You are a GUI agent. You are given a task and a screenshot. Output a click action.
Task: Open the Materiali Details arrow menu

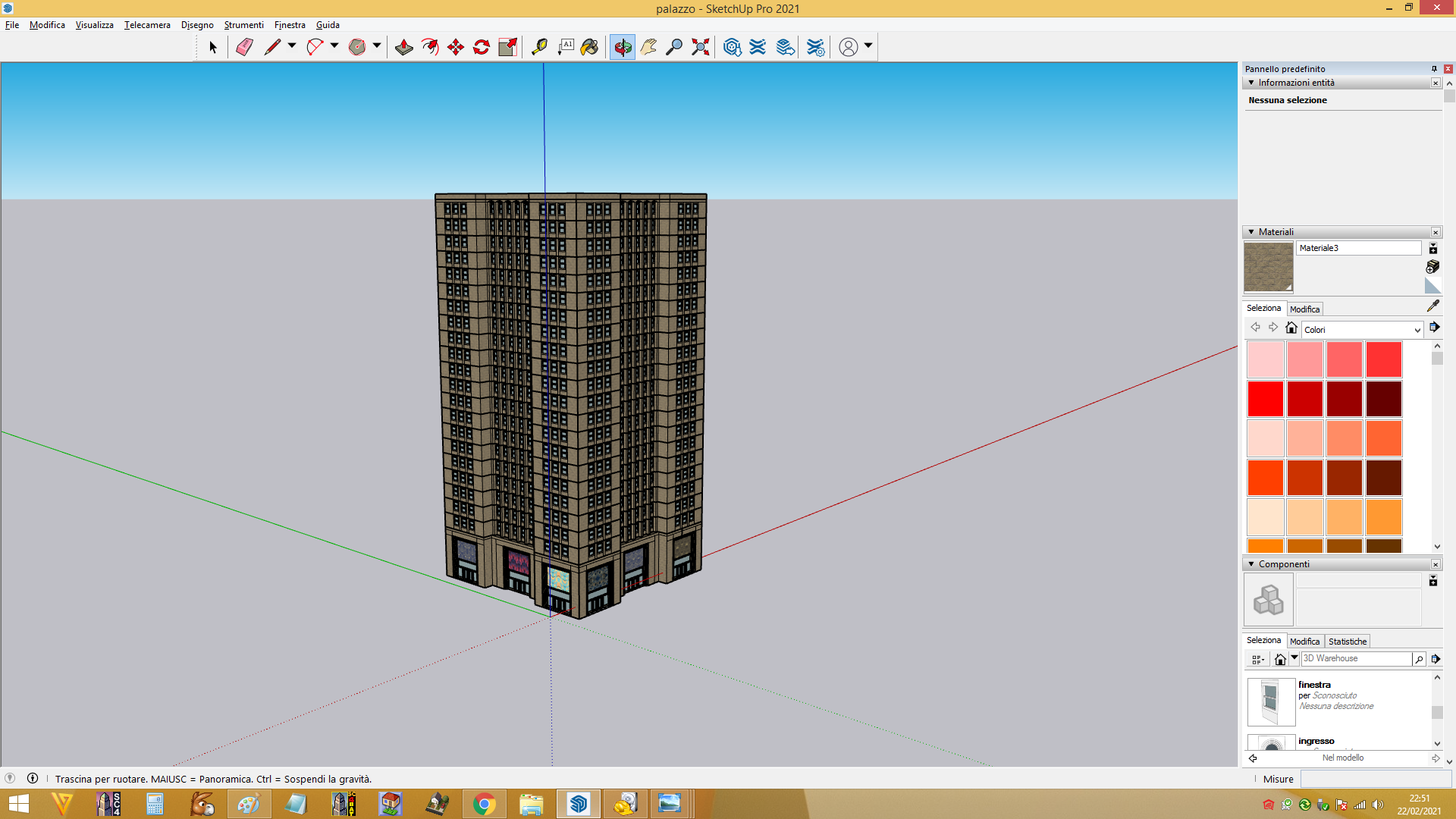(x=1435, y=328)
